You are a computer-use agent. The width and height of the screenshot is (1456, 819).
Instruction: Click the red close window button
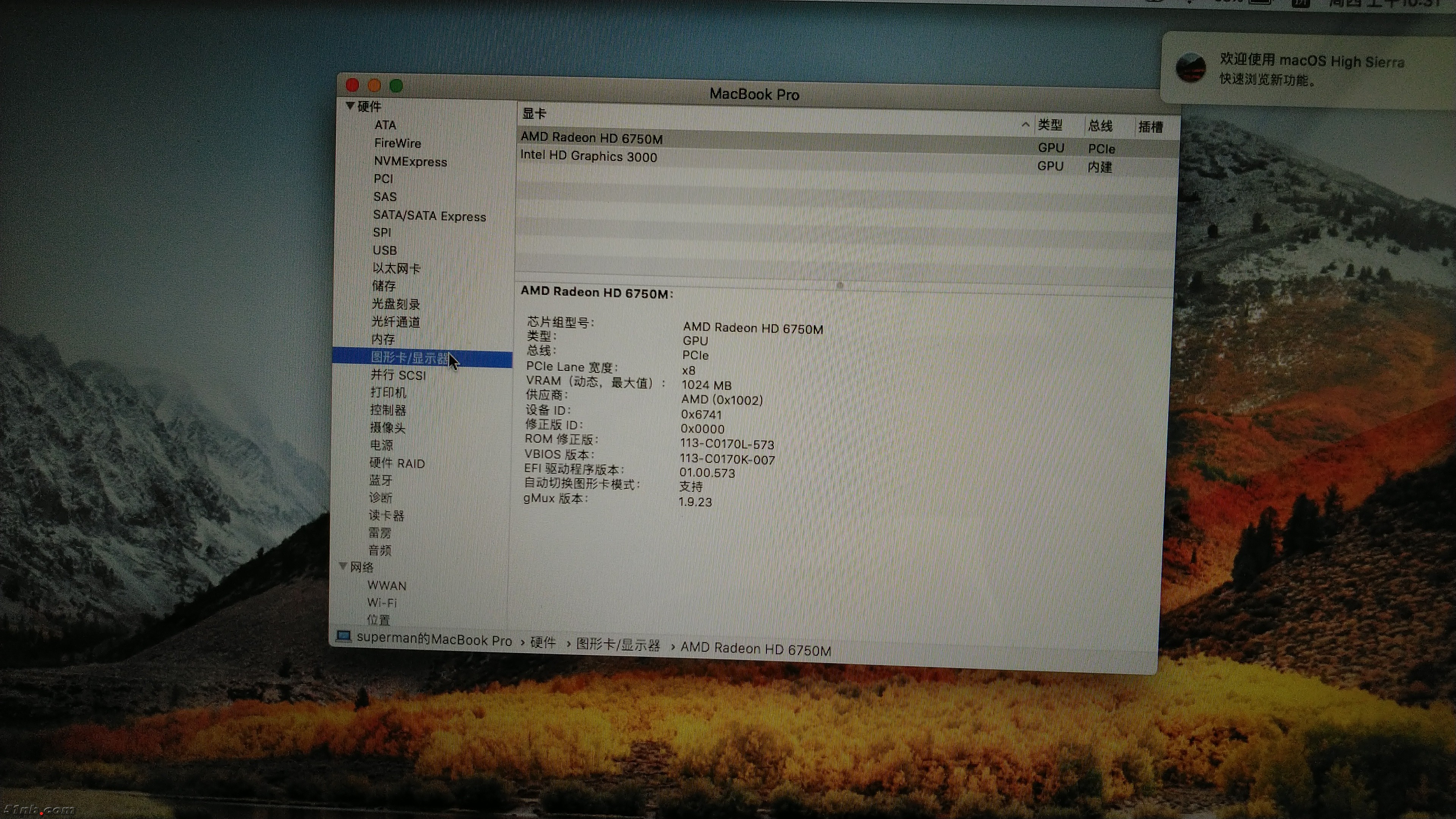point(353,85)
